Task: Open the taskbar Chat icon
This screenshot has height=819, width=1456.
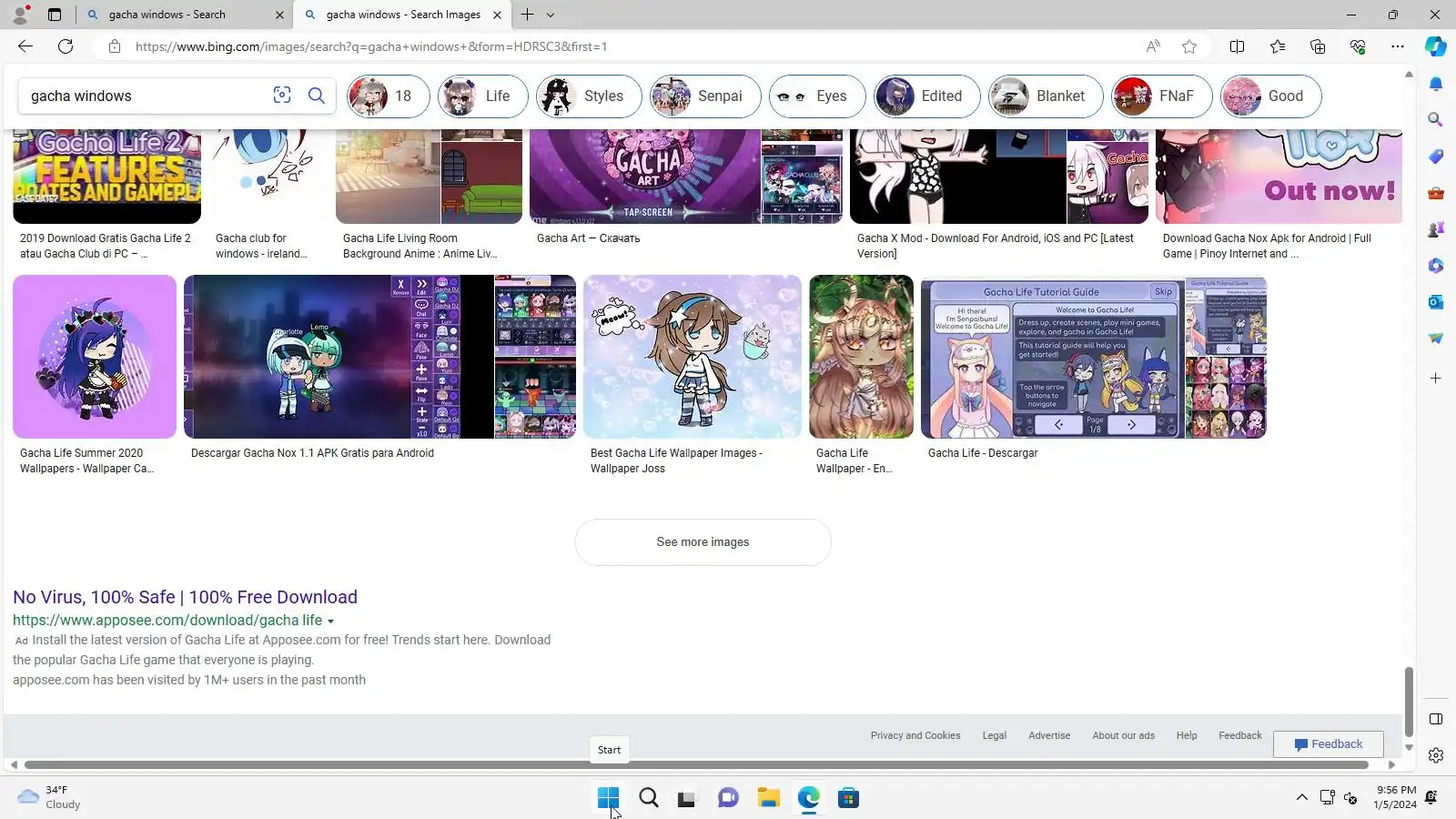Action: 728,798
